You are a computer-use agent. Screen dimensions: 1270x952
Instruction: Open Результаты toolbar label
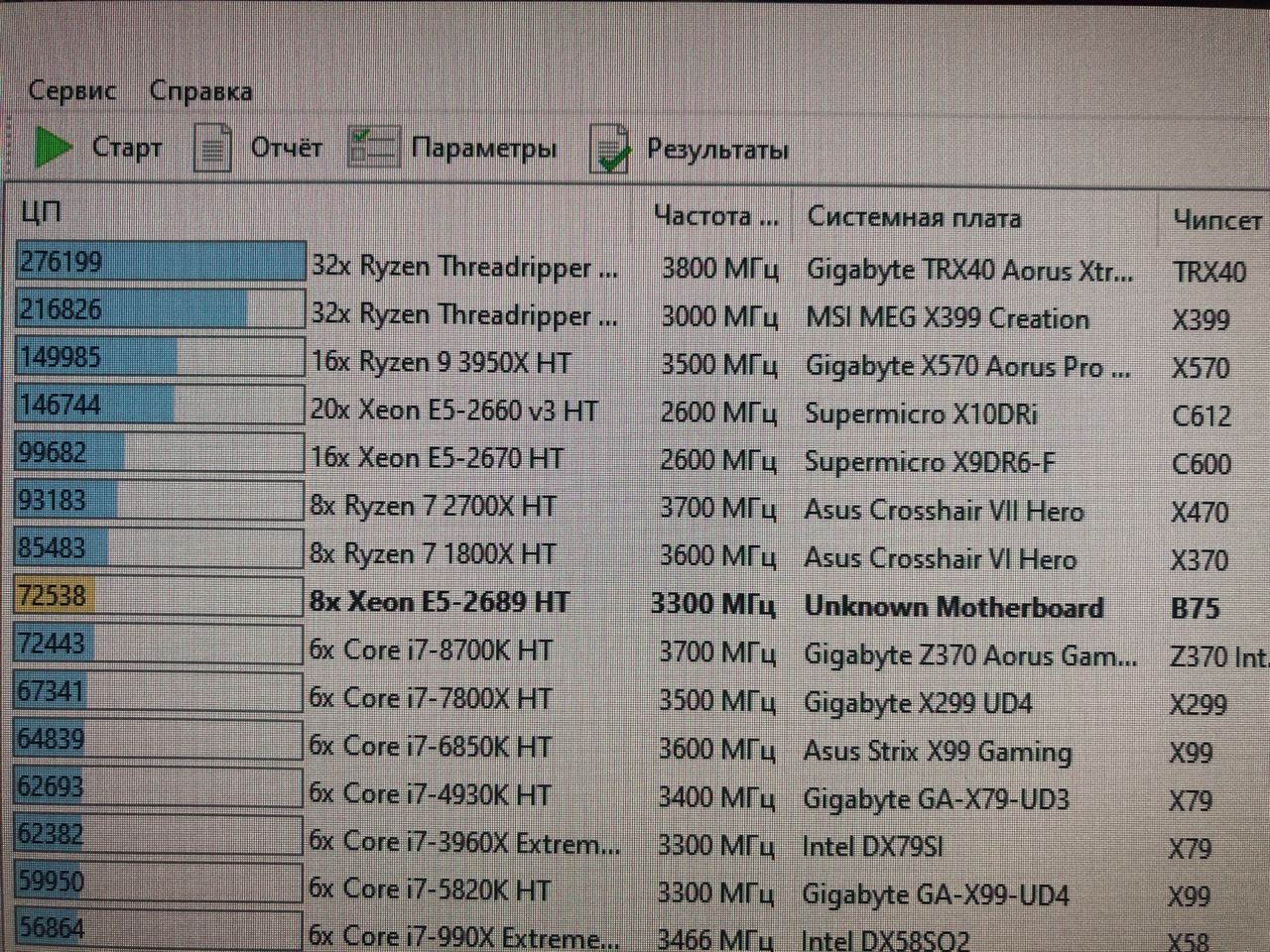[x=717, y=150]
